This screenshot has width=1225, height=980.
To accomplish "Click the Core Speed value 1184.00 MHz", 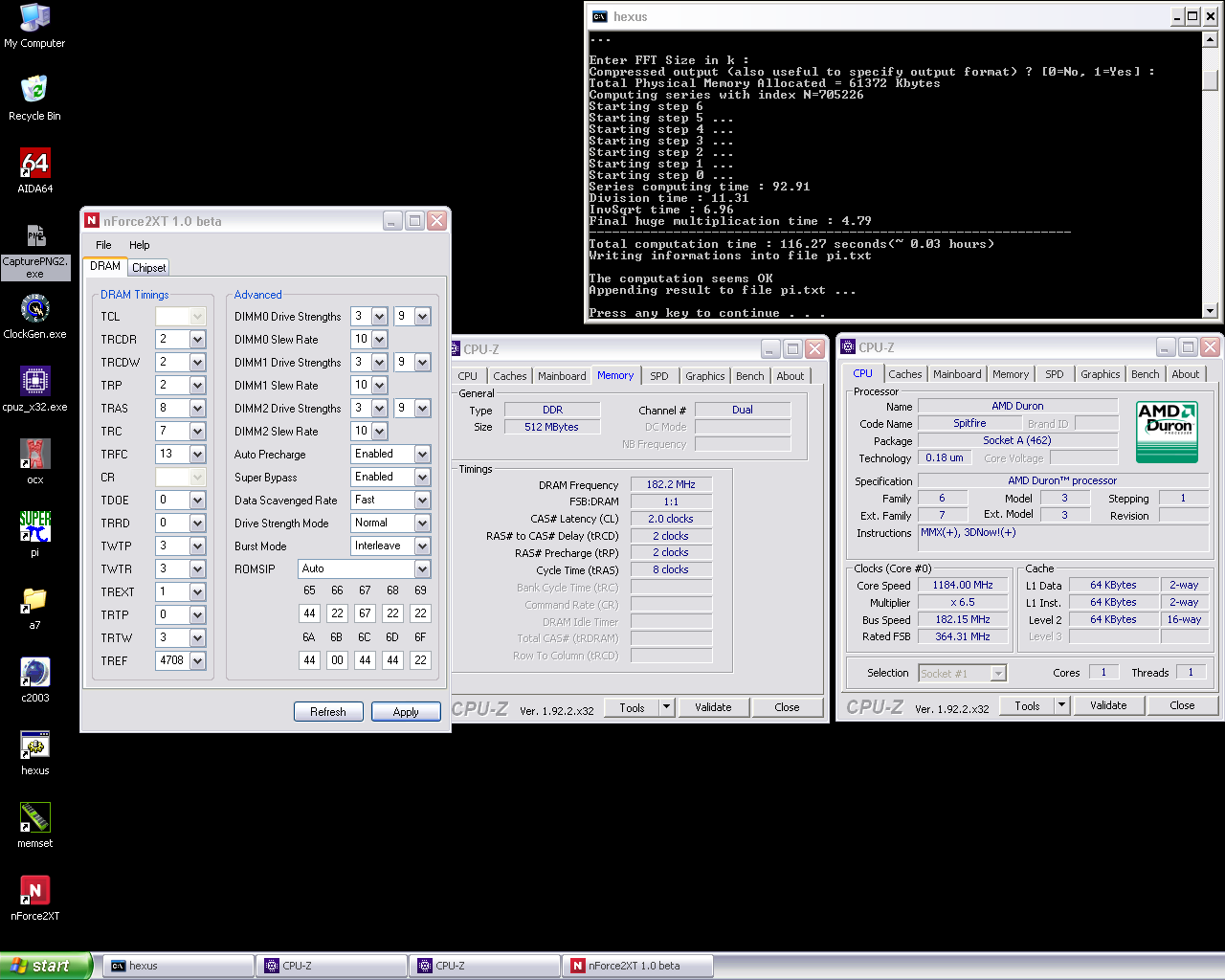I will pyautogui.click(x=963, y=585).
